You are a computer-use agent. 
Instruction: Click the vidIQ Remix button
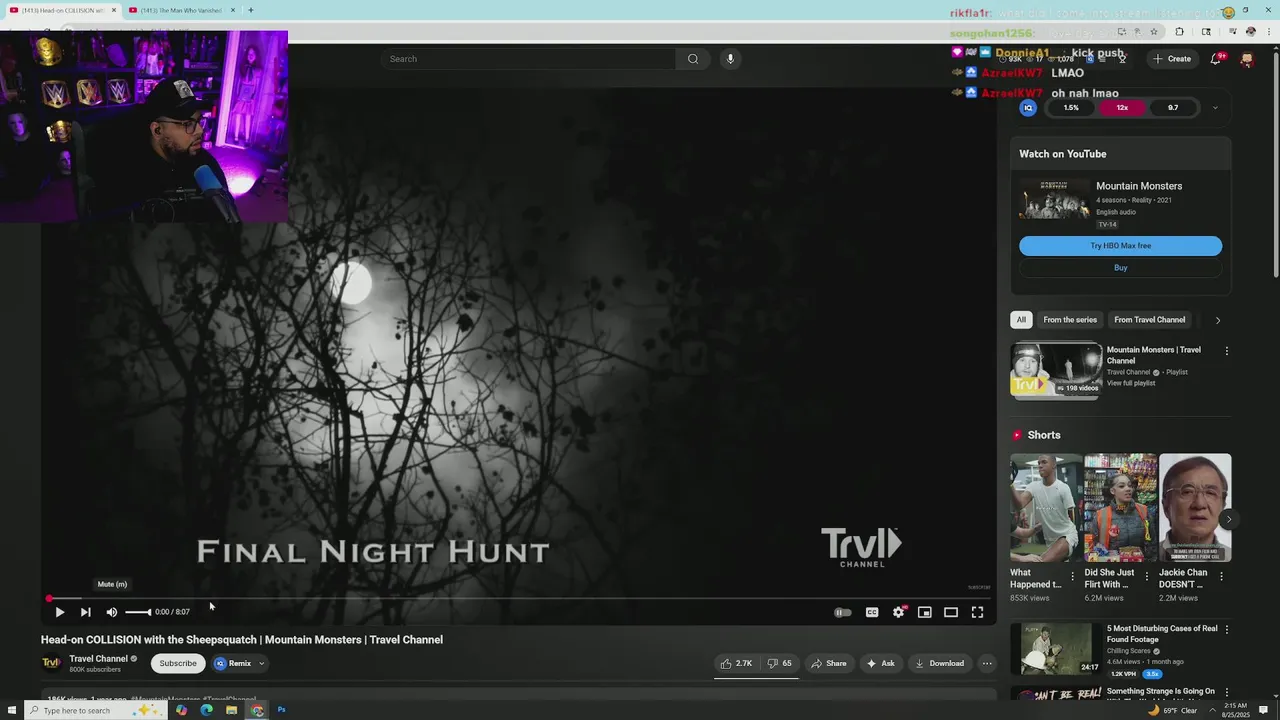point(233,663)
